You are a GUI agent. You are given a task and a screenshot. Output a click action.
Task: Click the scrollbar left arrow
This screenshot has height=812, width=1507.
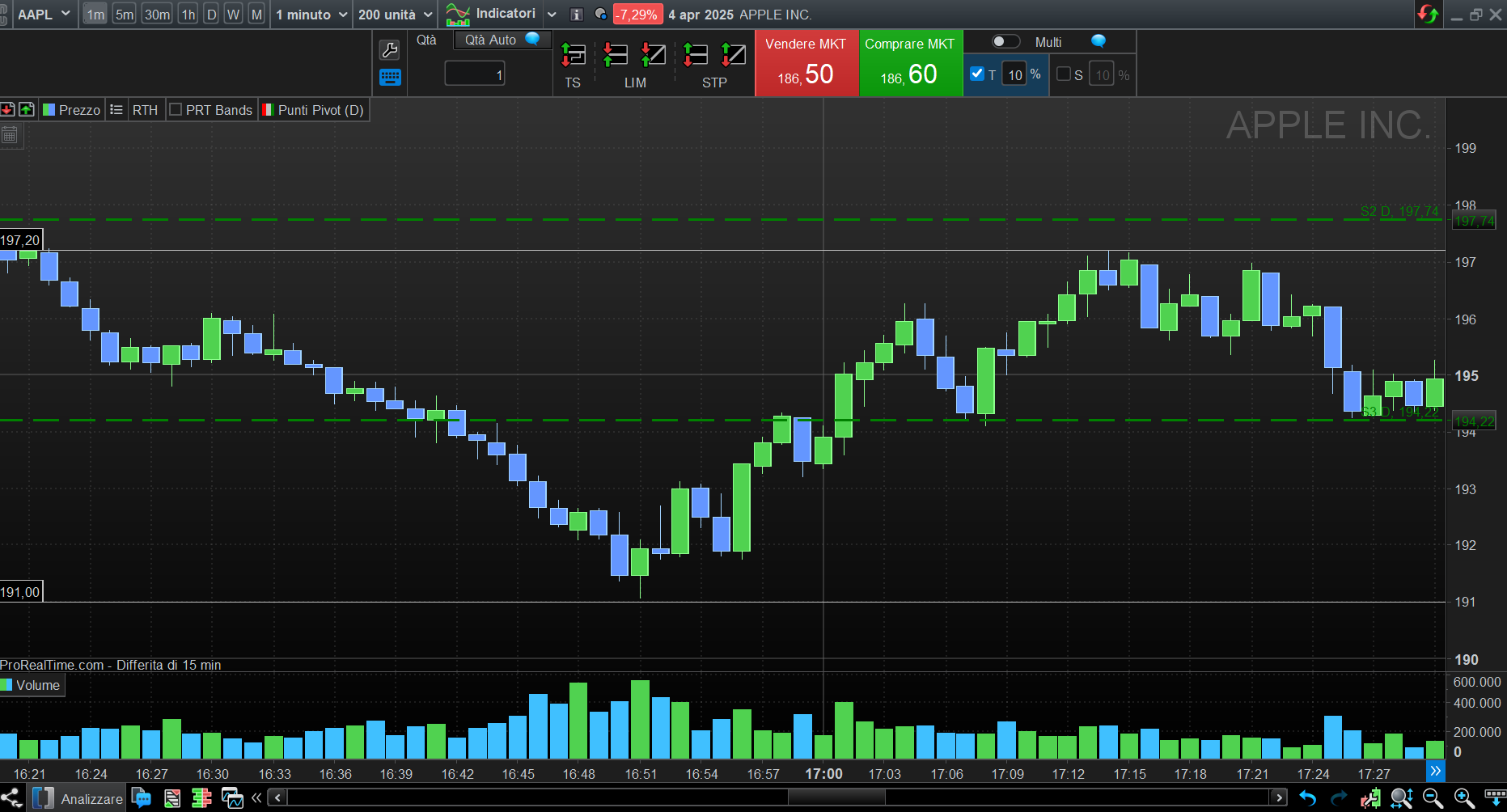pos(277,797)
